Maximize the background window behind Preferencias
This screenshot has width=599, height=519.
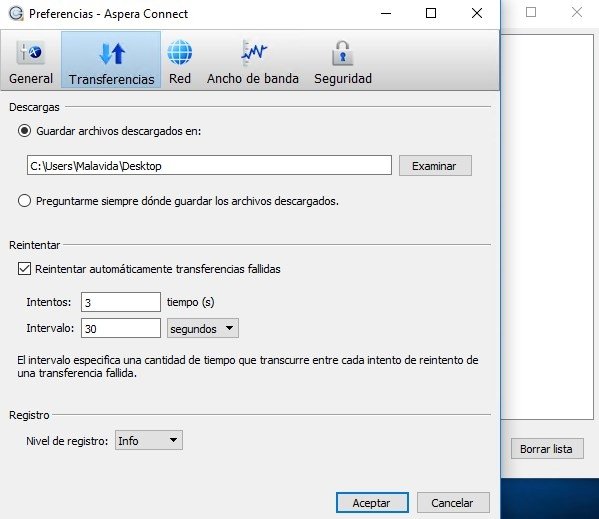[x=531, y=12]
